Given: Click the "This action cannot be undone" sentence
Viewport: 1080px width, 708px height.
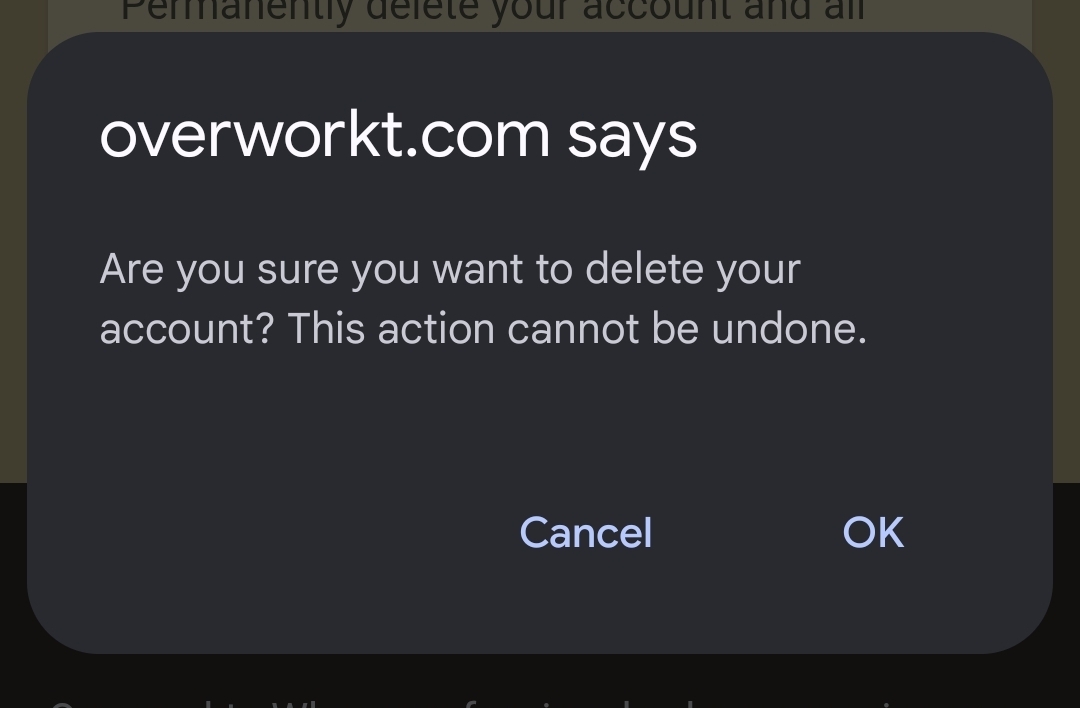Looking at the screenshot, I should [x=577, y=329].
